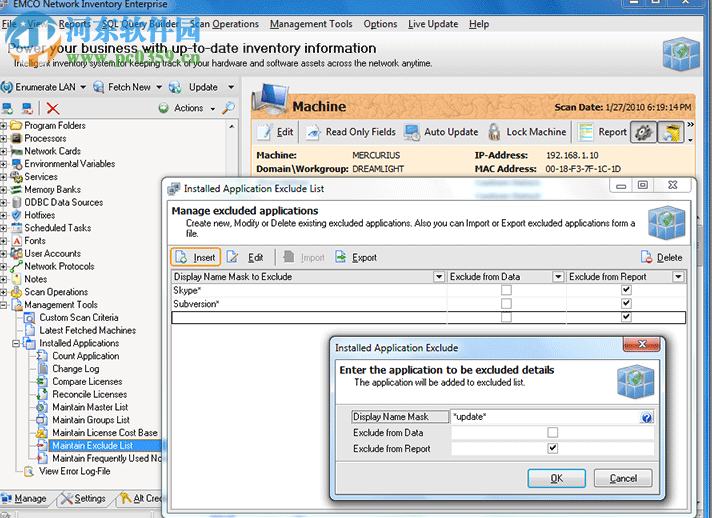712x518 pixels.
Task: Click the Fetch New icon
Action: click(99, 87)
